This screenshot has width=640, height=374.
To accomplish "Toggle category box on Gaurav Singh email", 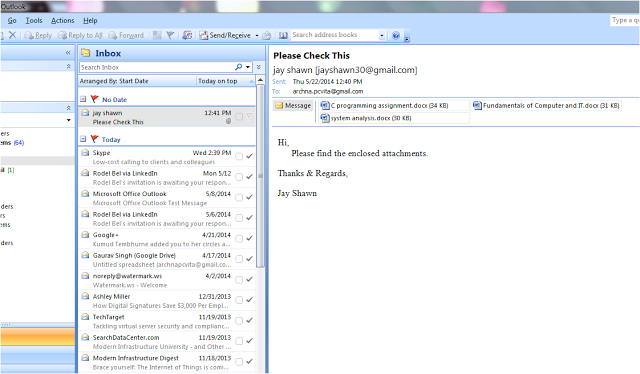I will click(239, 259).
